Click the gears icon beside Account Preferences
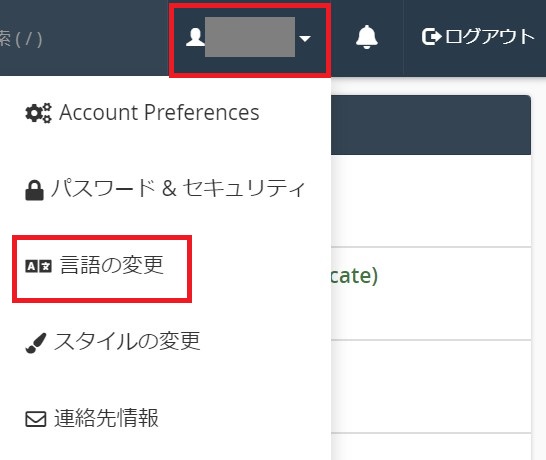This screenshot has height=460, width=546. point(38,113)
